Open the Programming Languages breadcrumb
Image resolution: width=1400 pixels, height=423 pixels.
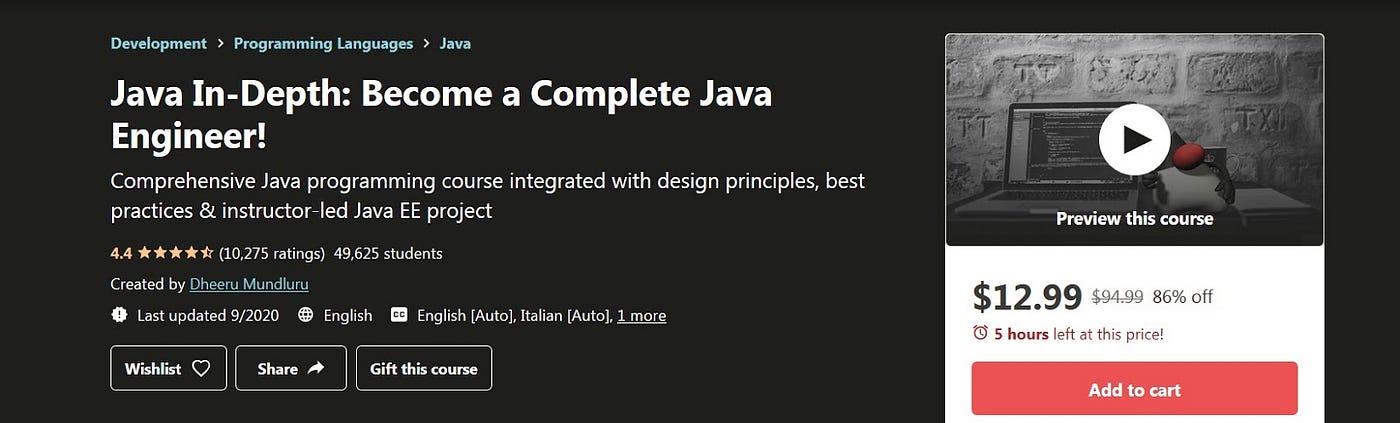[323, 43]
